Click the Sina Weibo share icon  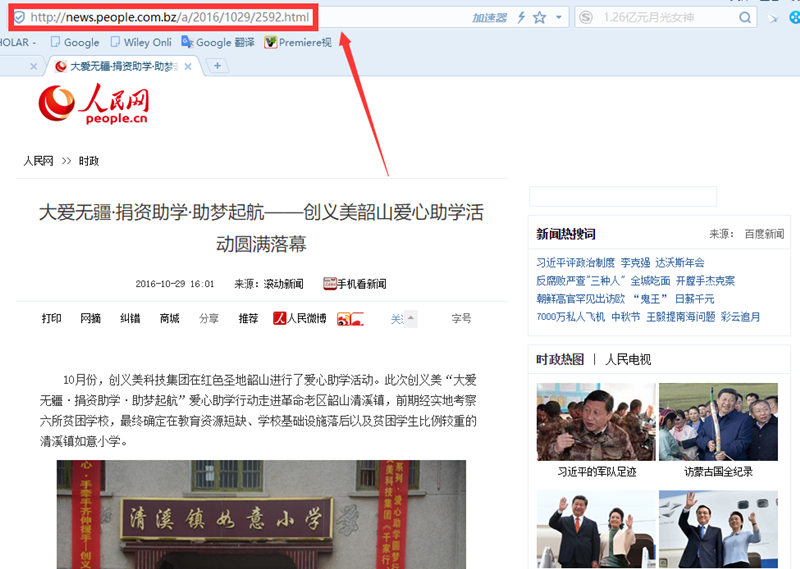[345, 318]
